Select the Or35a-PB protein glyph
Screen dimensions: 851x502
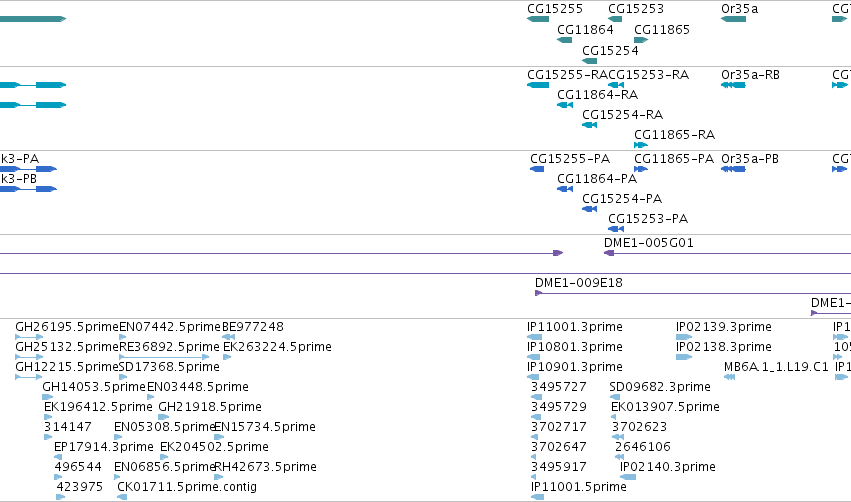click(733, 169)
